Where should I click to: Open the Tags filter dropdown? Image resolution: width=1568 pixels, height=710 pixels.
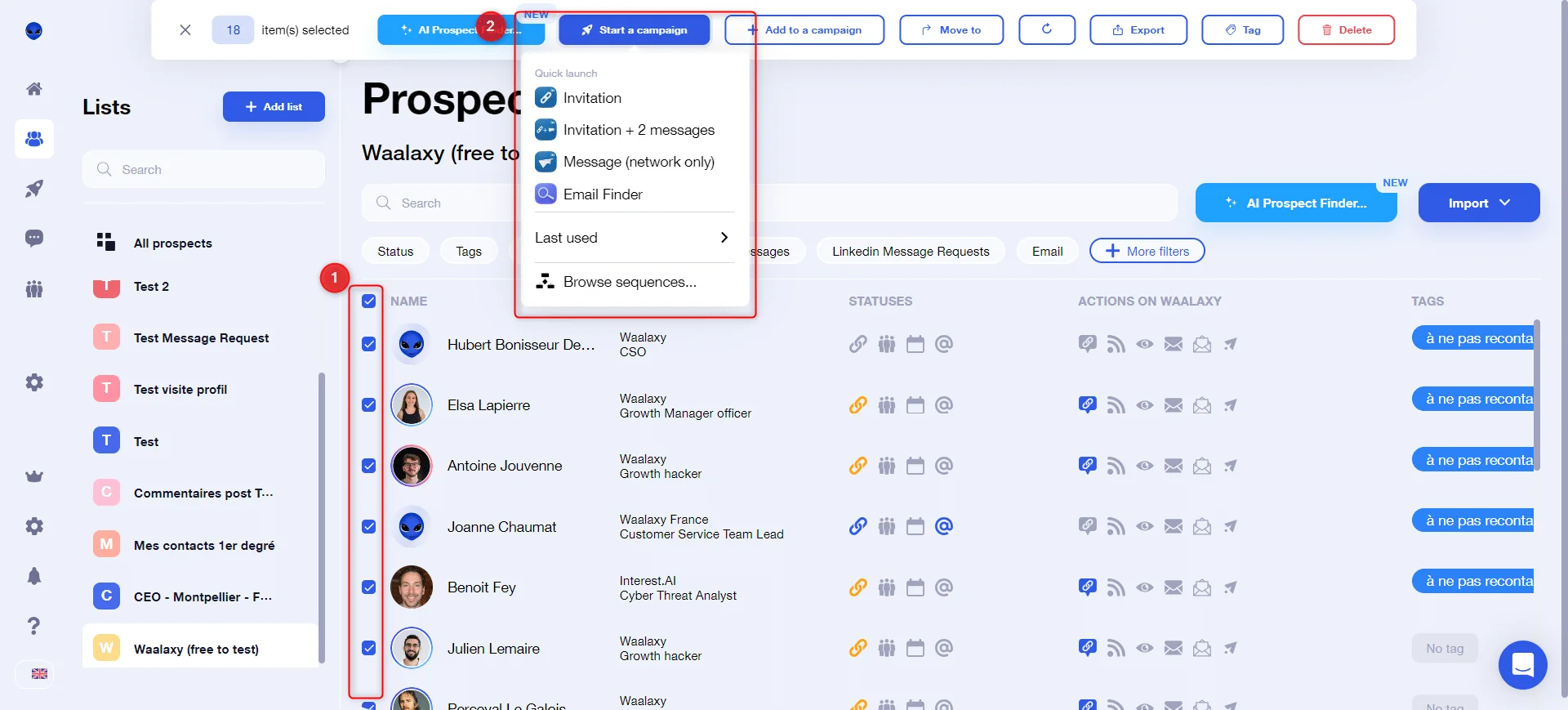(469, 252)
